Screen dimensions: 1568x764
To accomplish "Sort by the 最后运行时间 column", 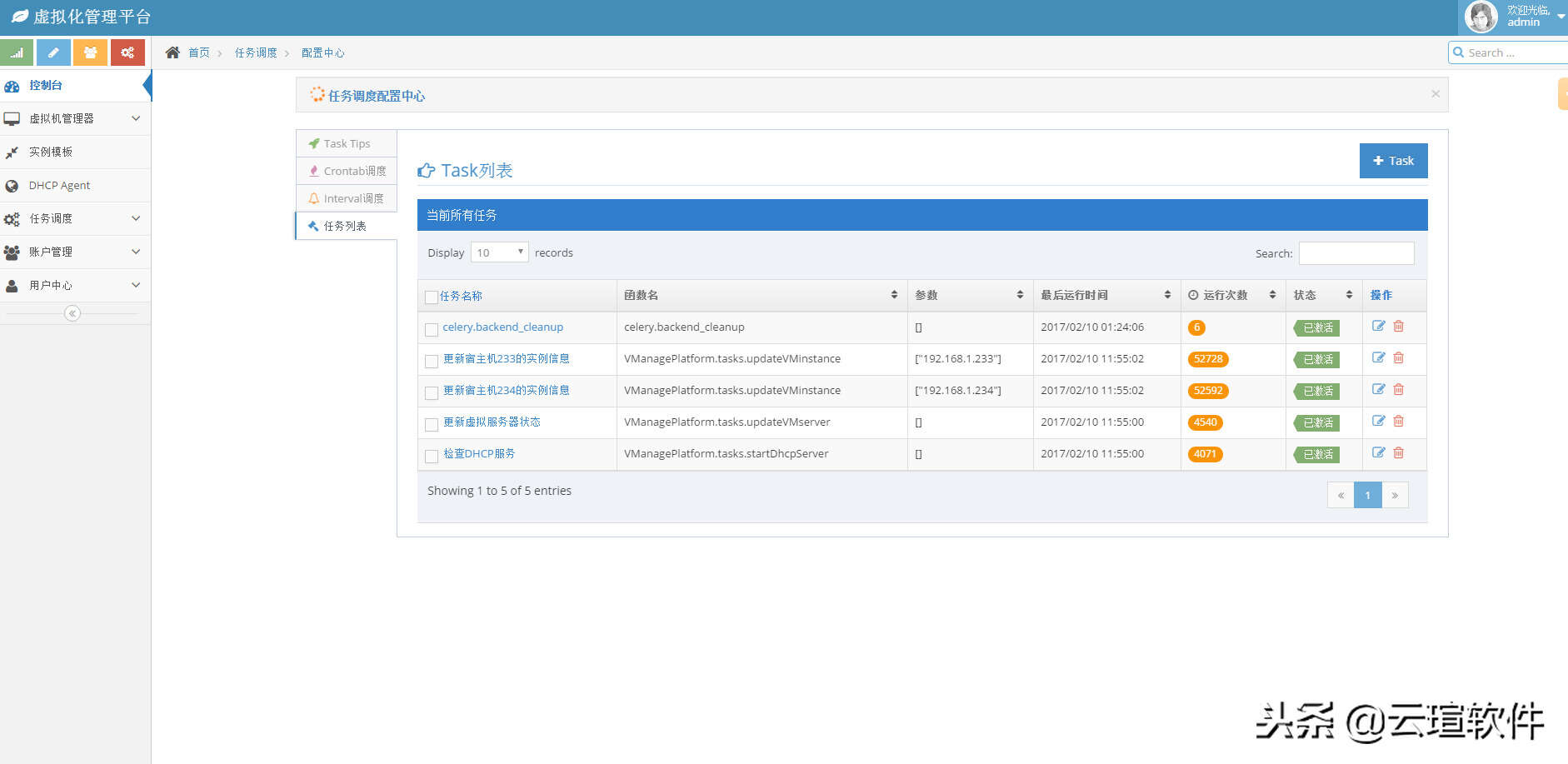I will pyautogui.click(x=1106, y=295).
